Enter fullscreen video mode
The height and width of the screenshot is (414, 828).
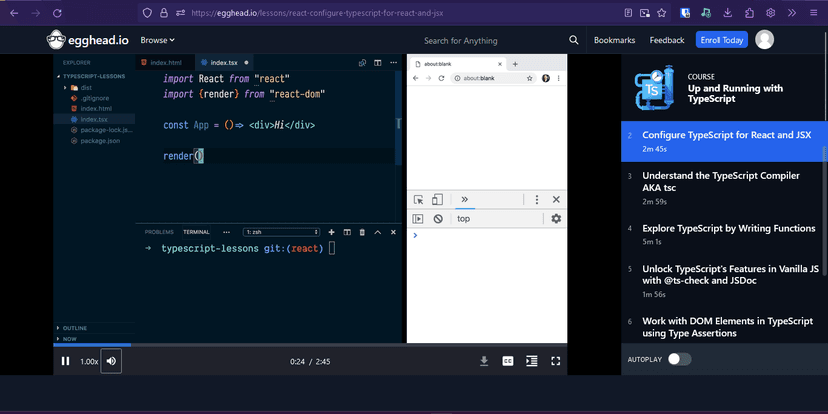click(556, 361)
